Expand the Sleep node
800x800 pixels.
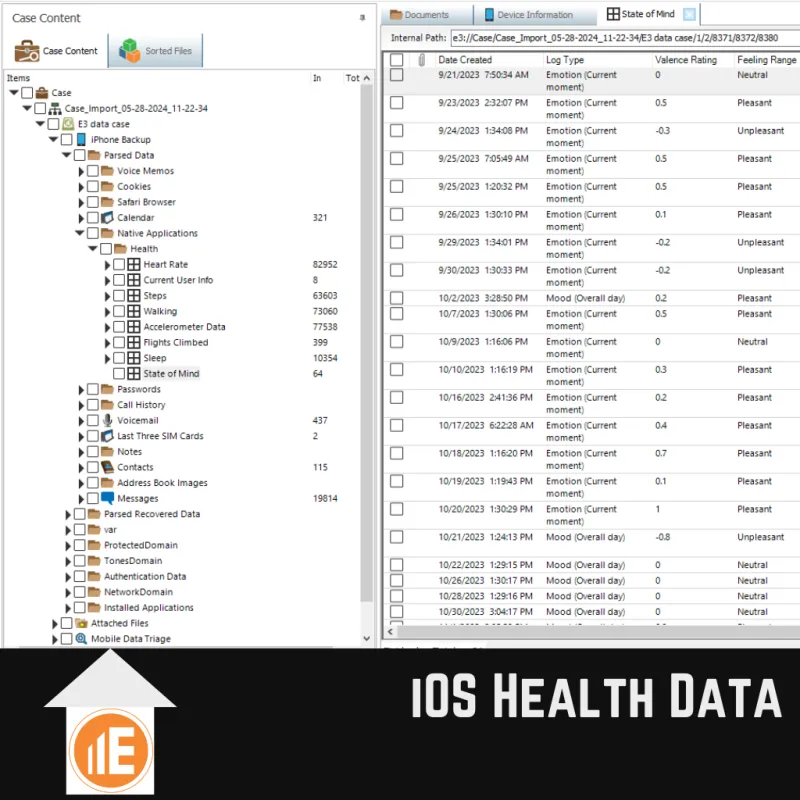click(x=107, y=359)
